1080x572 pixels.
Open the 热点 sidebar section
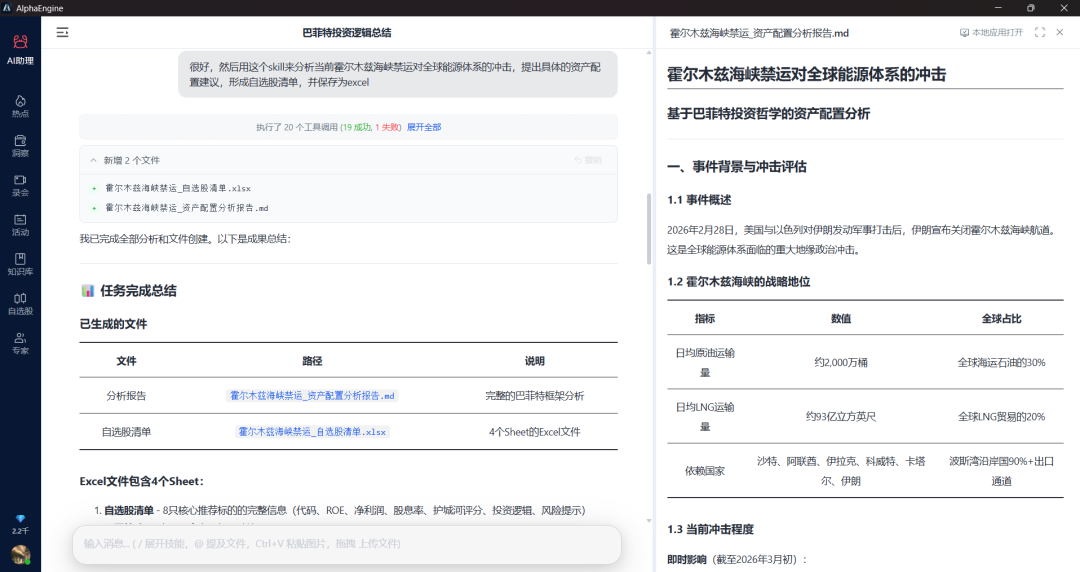20,106
